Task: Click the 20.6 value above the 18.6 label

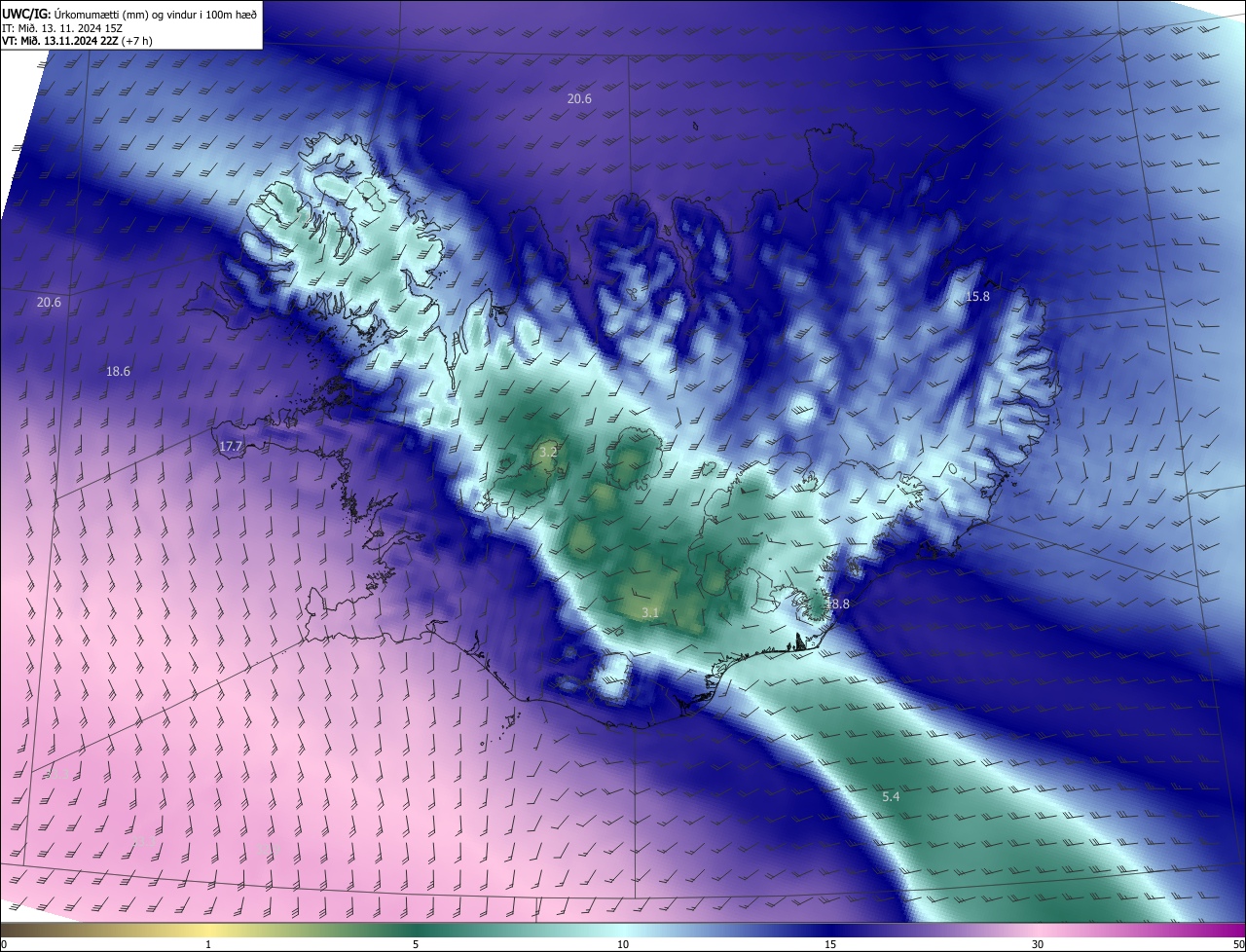Action: [49, 302]
